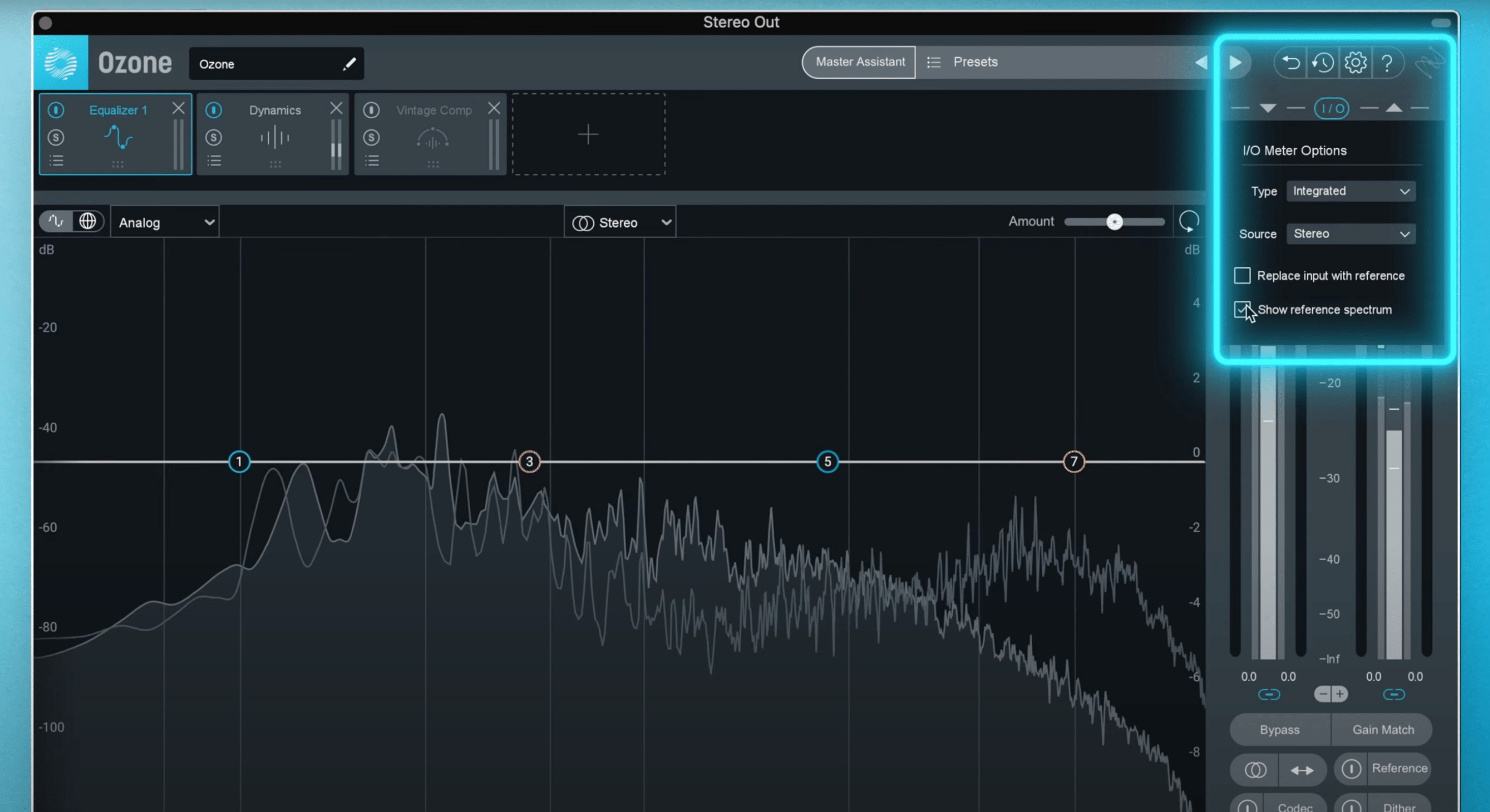This screenshot has height=812, width=1490.
Task: Click the swap channels arrow icon
Action: (1302, 770)
